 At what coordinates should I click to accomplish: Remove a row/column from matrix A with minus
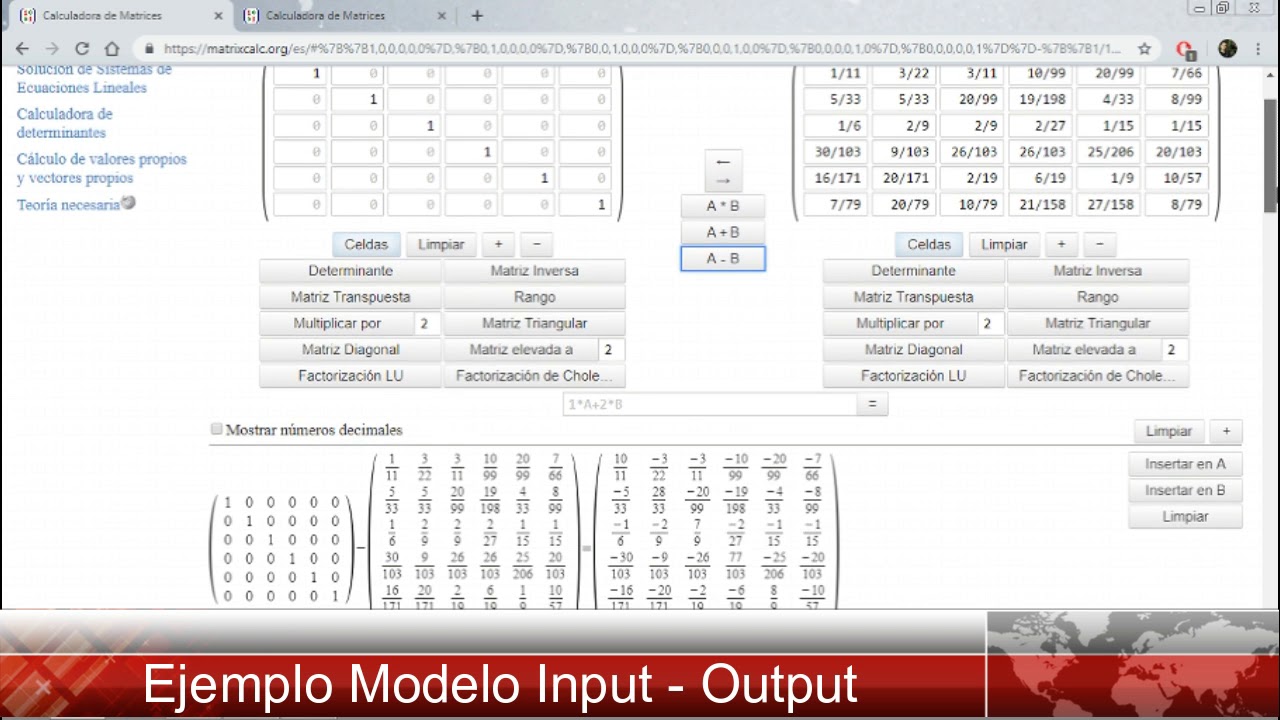[x=536, y=244]
